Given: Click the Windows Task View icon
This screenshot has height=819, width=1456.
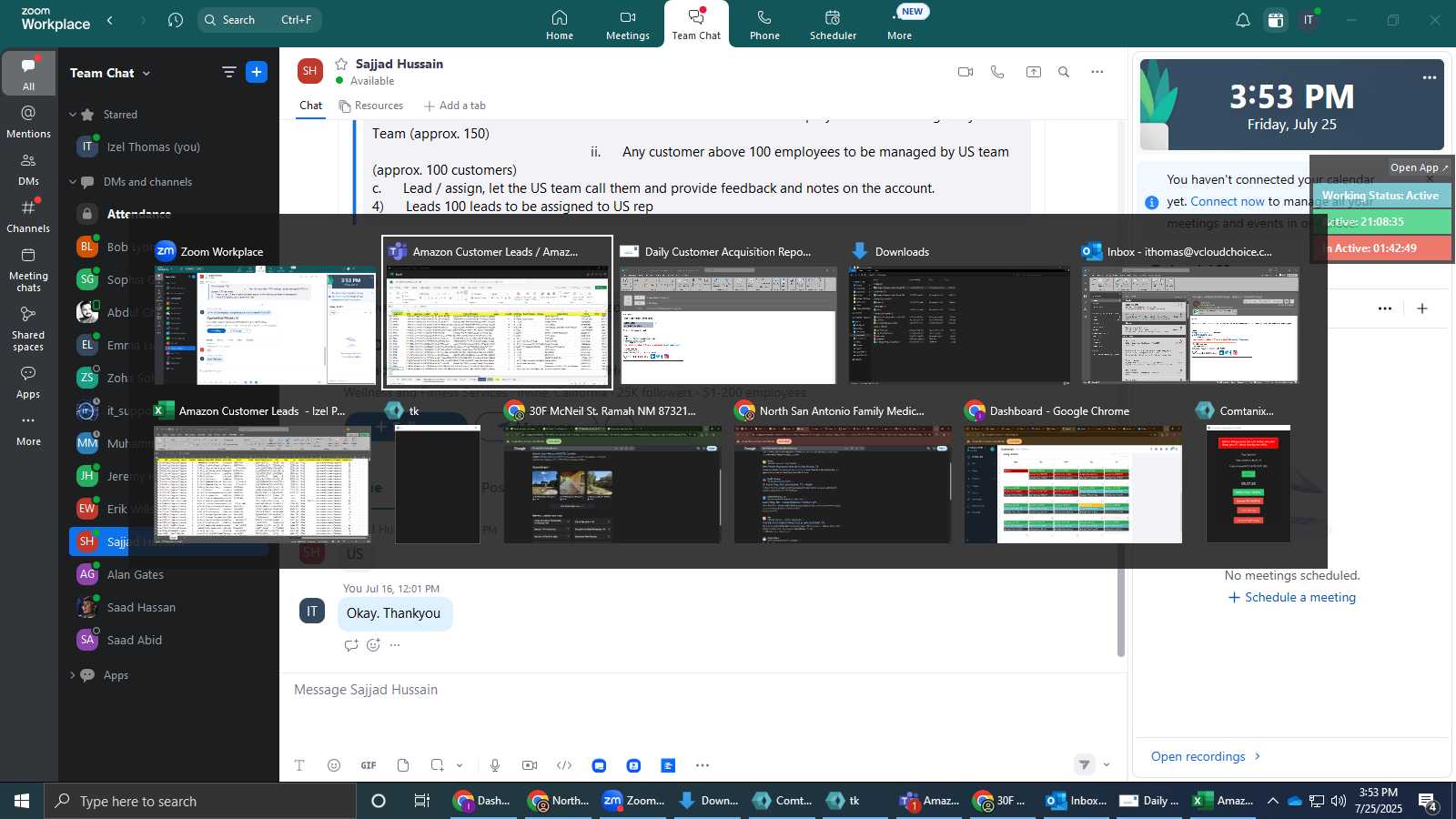Looking at the screenshot, I should pos(421,801).
